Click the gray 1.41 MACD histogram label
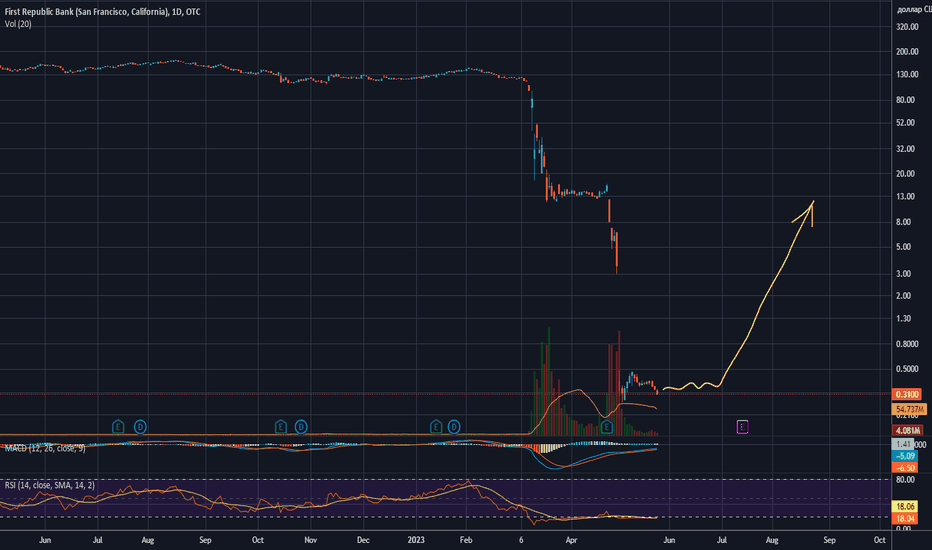The width and height of the screenshot is (932, 550). pos(903,444)
